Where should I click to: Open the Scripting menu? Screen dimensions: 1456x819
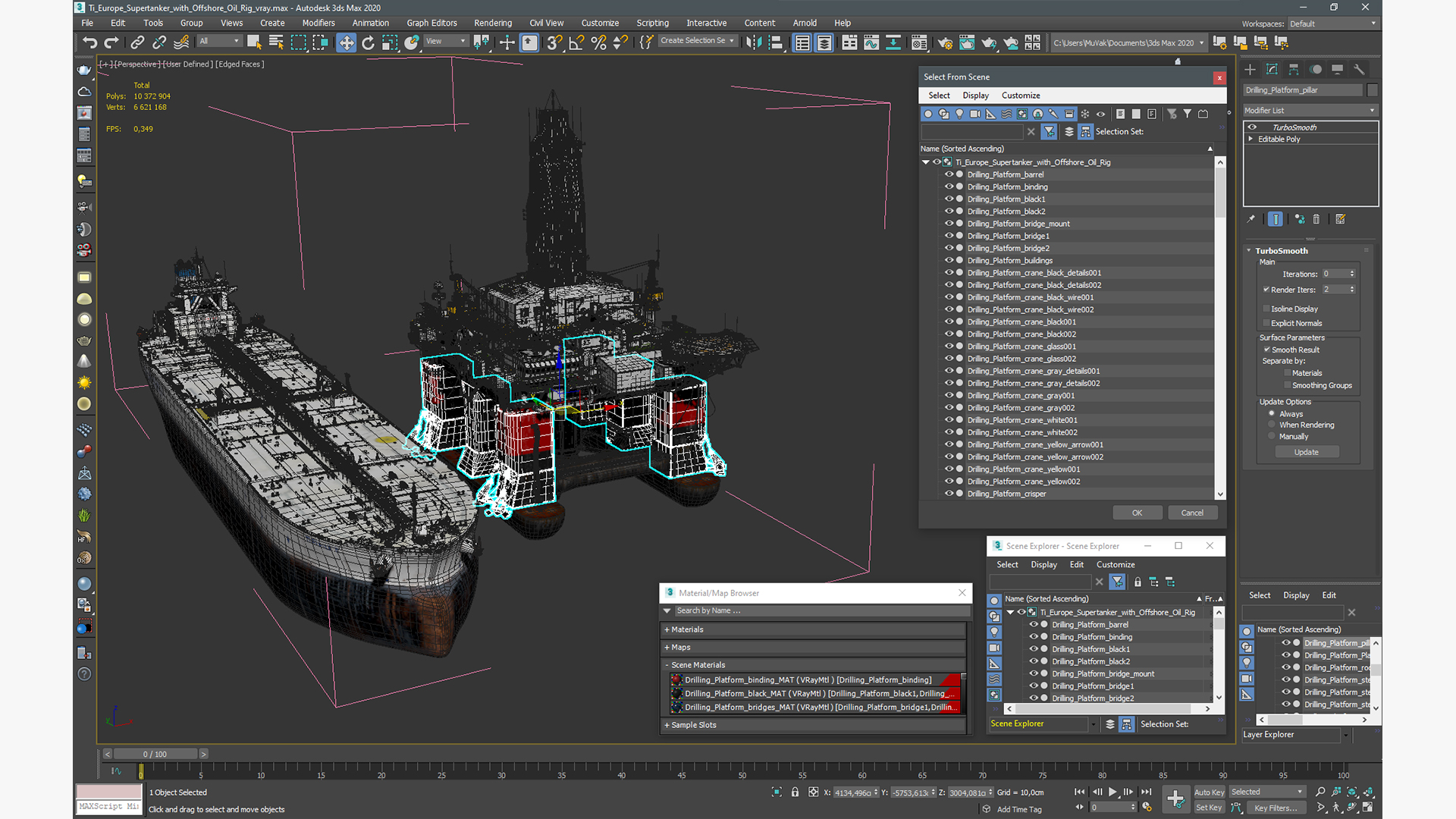[652, 23]
